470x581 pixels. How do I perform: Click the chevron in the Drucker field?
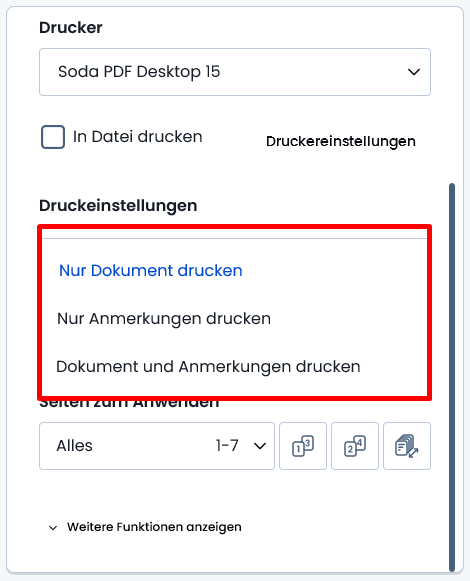(414, 72)
